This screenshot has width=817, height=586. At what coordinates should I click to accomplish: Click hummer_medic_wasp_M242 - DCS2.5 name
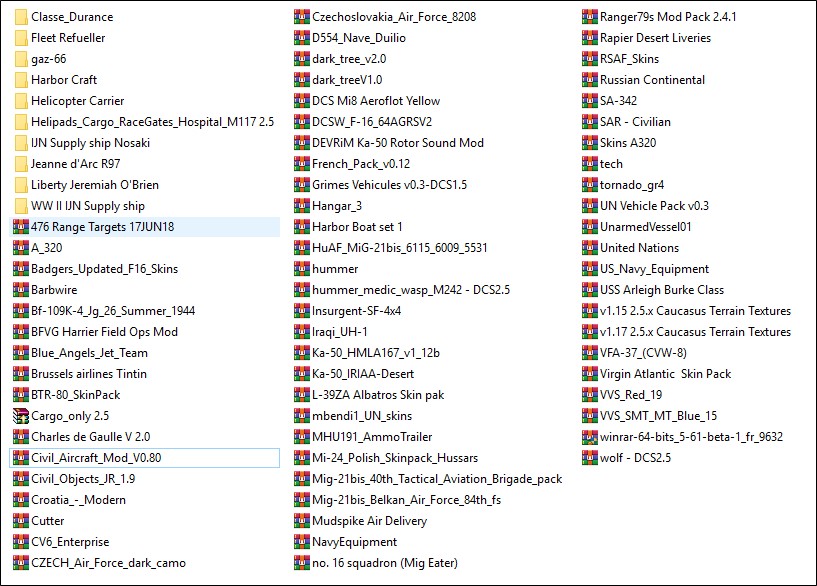tap(411, 290)
